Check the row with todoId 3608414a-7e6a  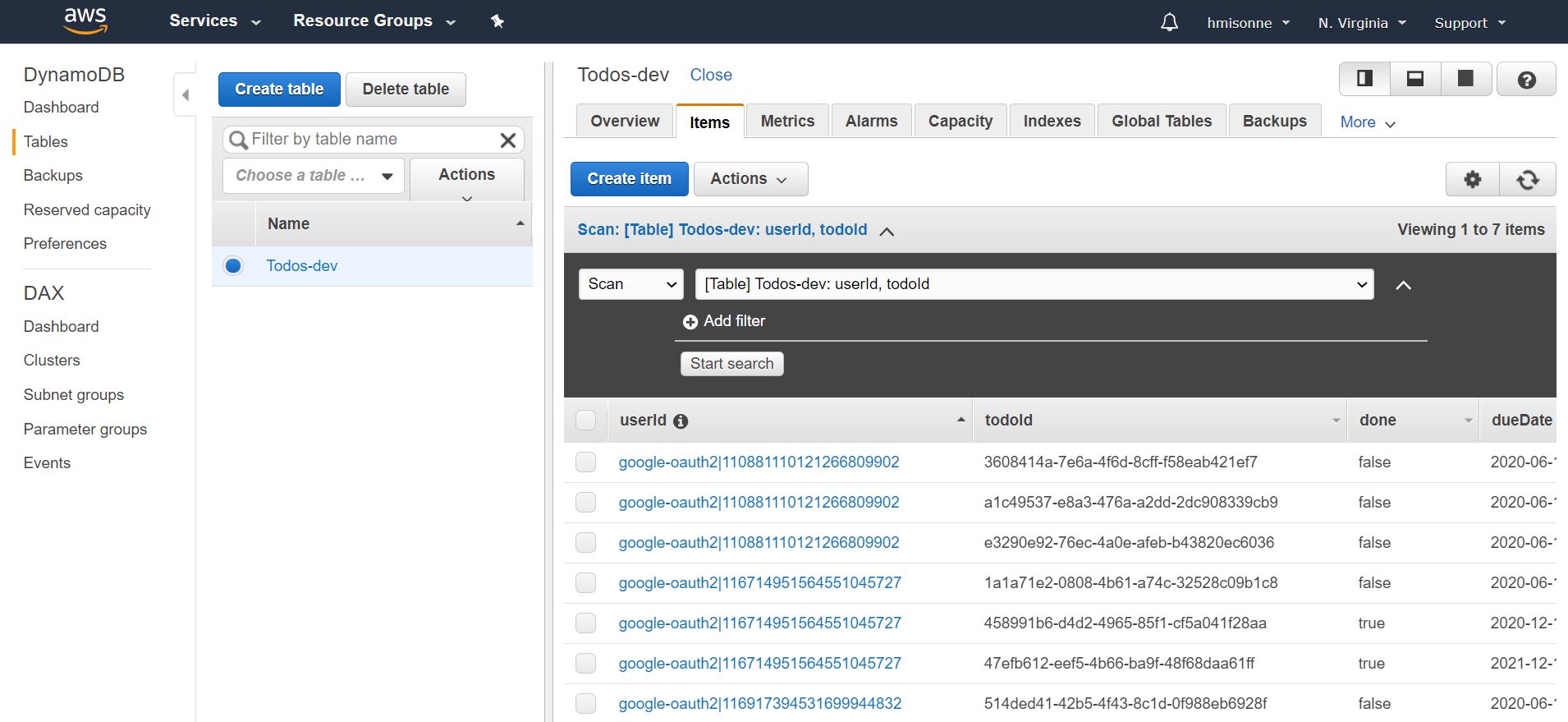[x=585, y=462]
